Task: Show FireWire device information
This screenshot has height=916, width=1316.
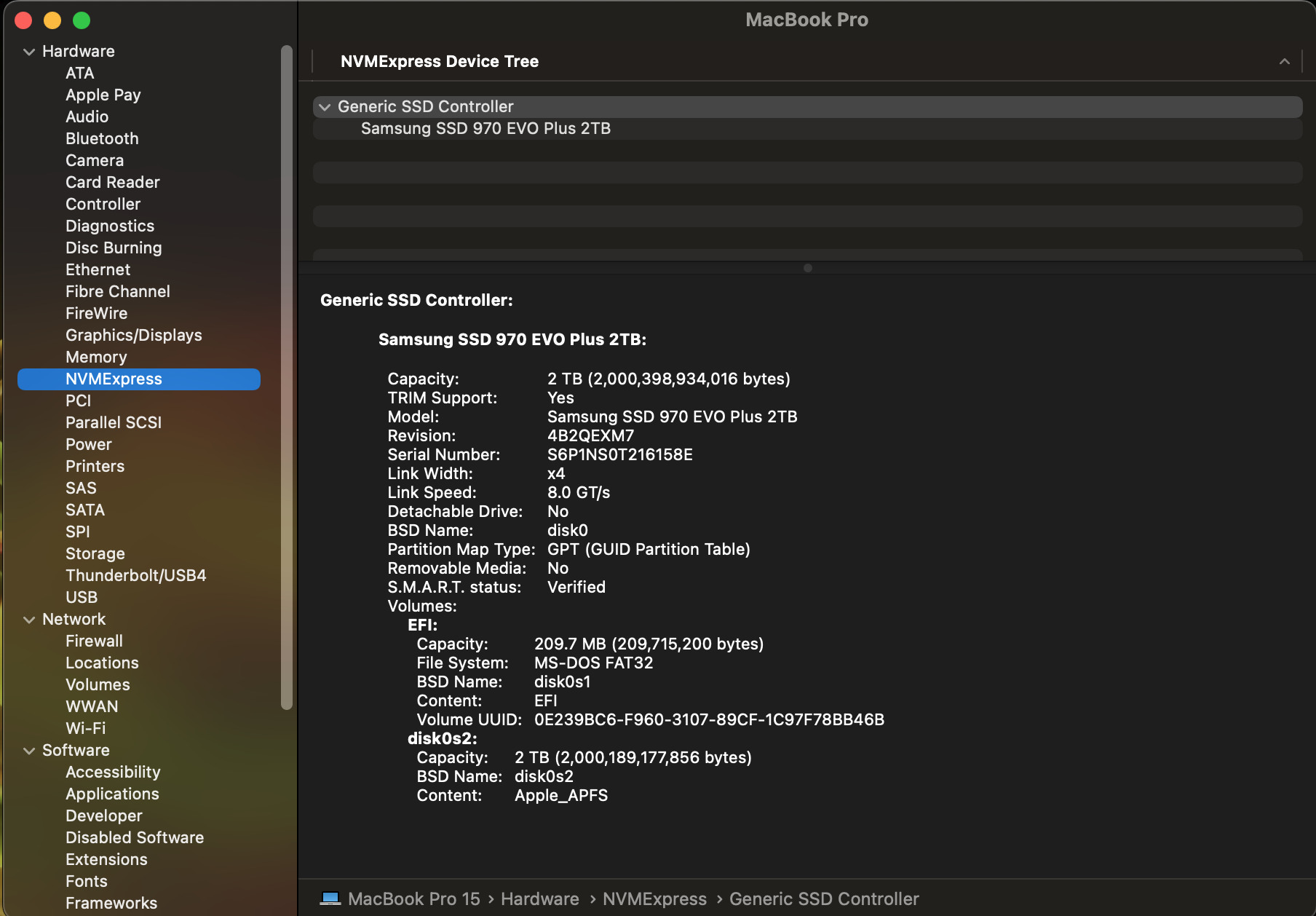Action: 97,313
